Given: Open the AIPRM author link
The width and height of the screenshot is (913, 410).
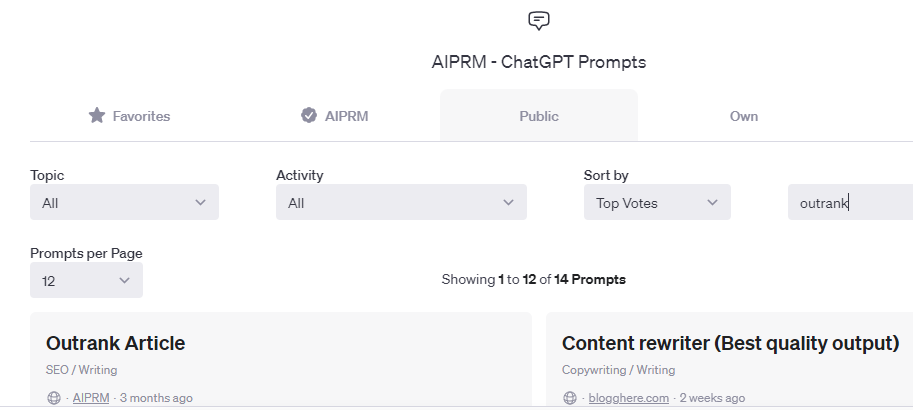Looking at the screenshot, I should (91, 398).
